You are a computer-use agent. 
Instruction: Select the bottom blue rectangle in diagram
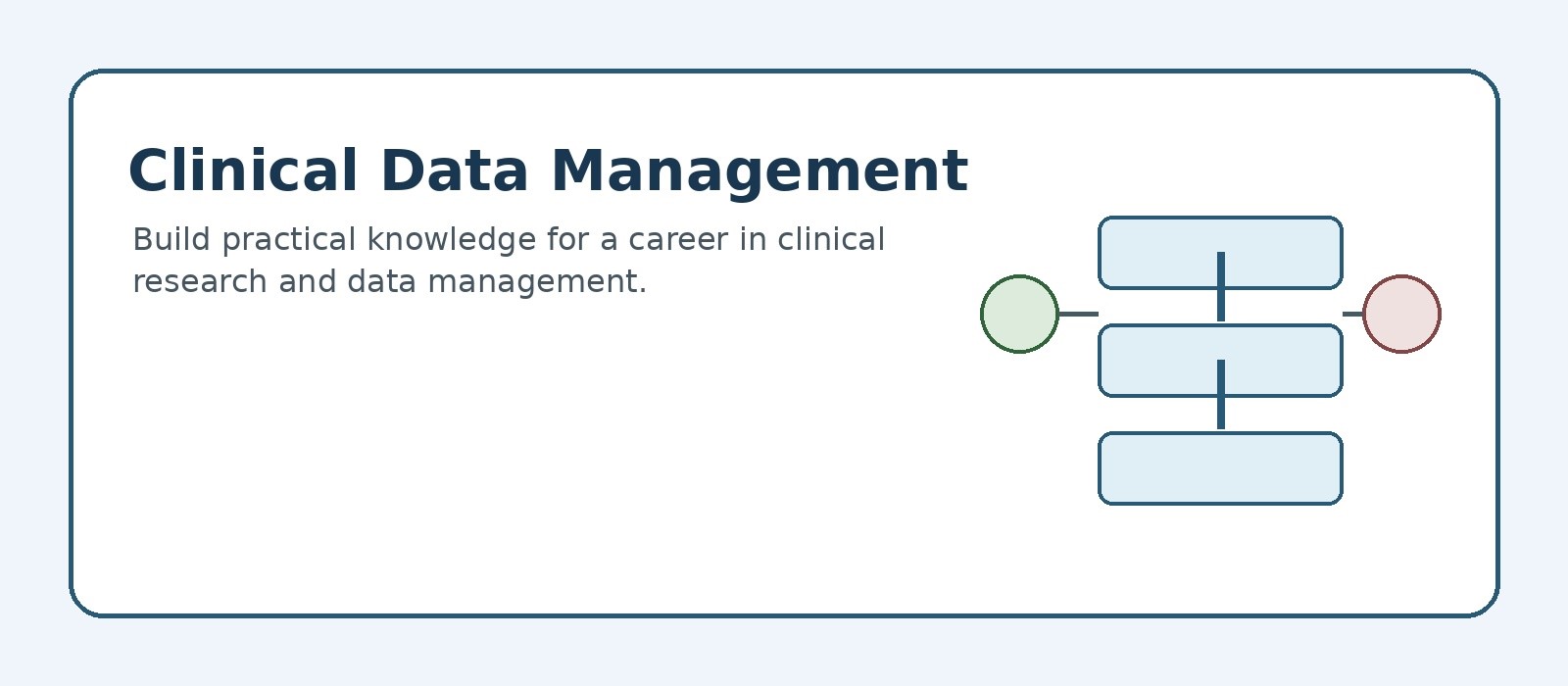click(x=1220, y=468)
